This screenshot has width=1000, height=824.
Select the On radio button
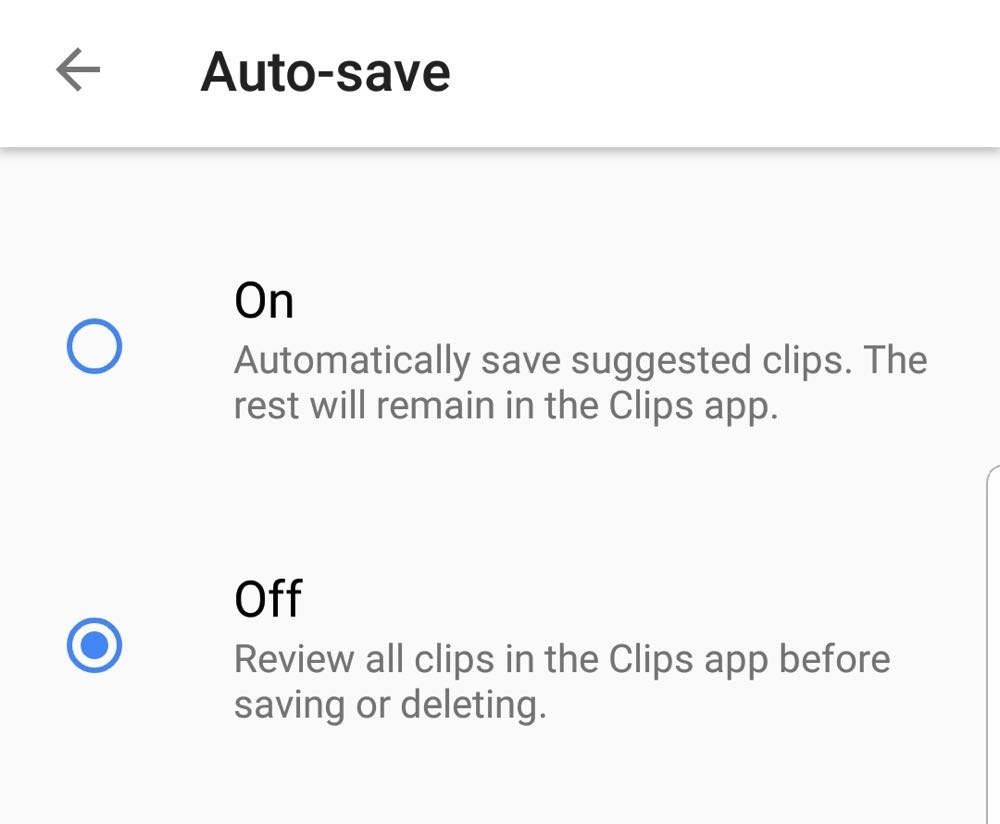[94, 347]
